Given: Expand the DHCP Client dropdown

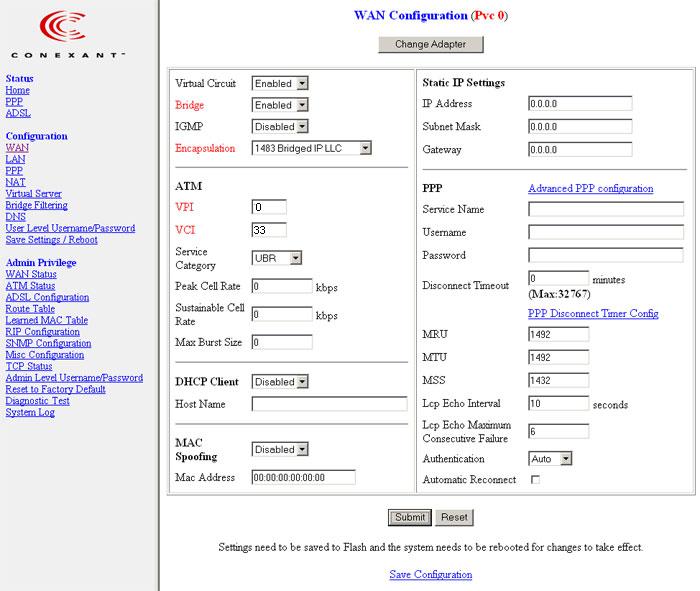Looking at the screenshot, I should [280, 382].
